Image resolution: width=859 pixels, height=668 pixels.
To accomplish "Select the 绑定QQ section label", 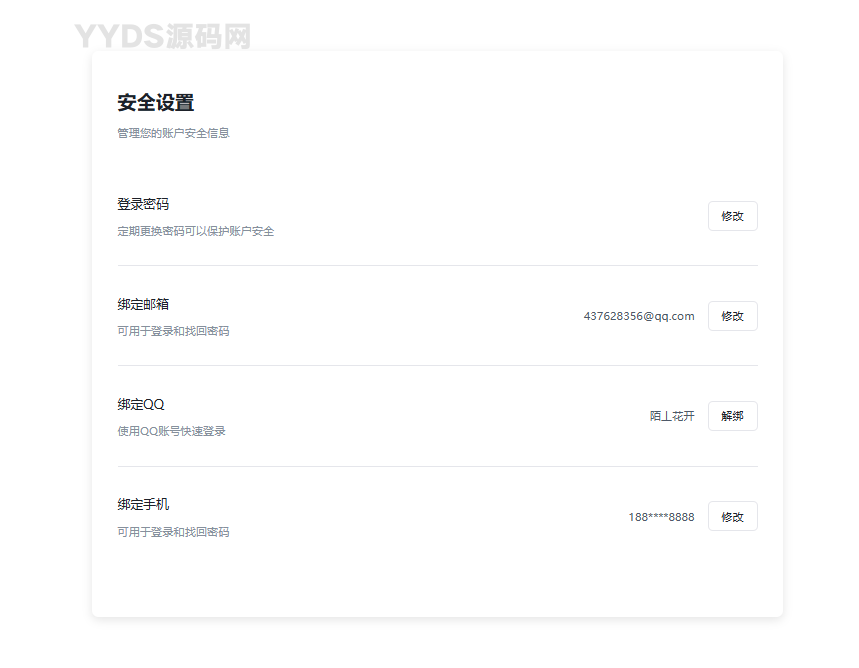I will click(x=140, y=403).
